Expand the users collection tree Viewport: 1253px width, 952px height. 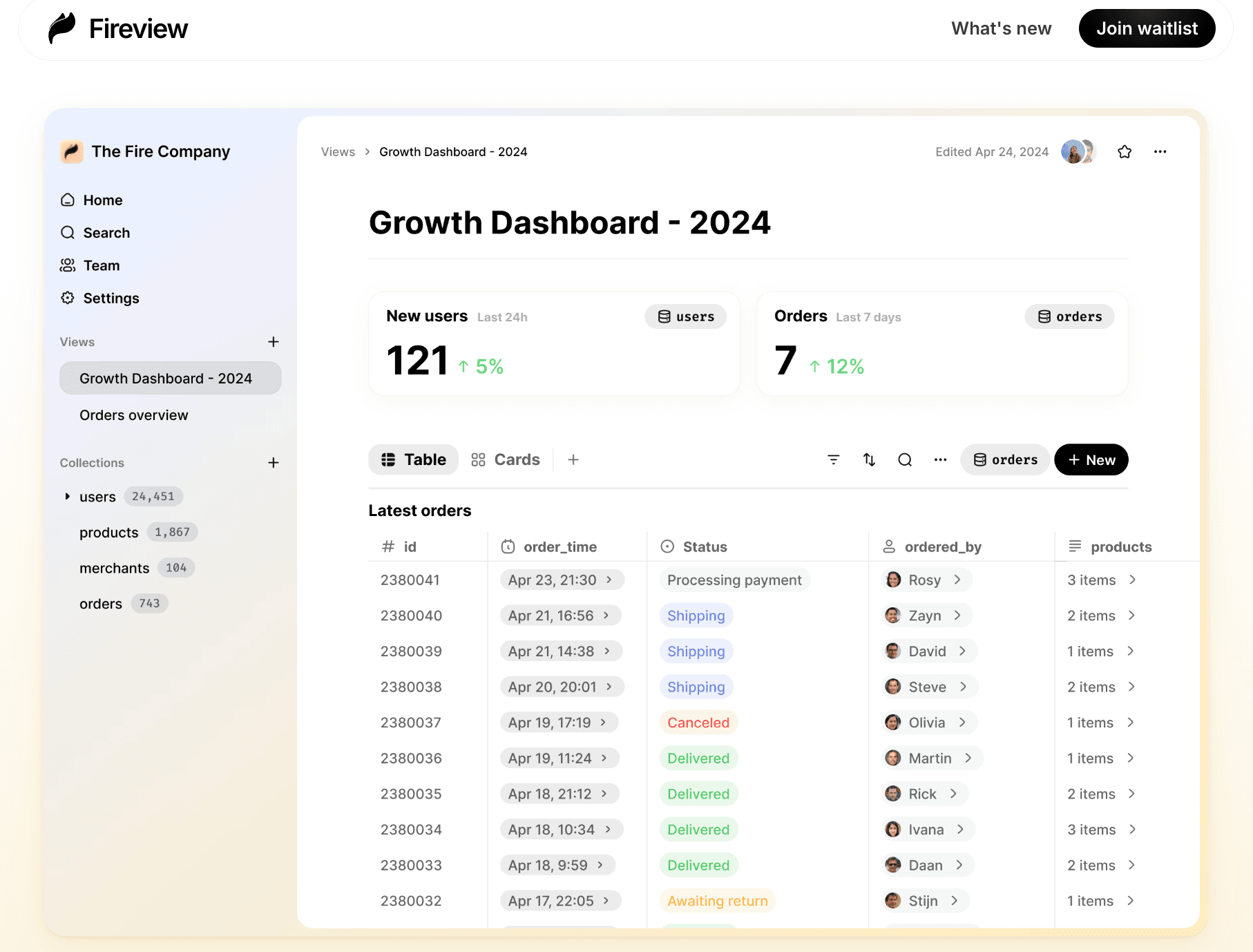tap(67, 497)
